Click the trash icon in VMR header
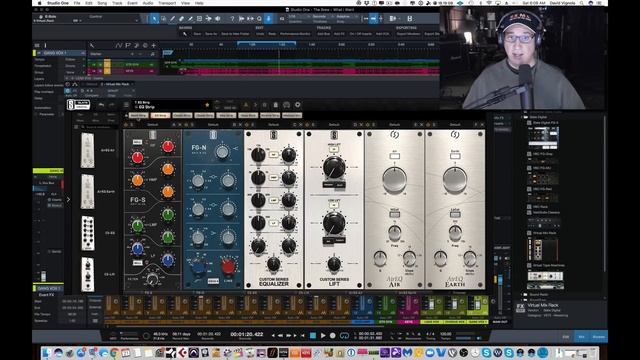 point(276,105)
